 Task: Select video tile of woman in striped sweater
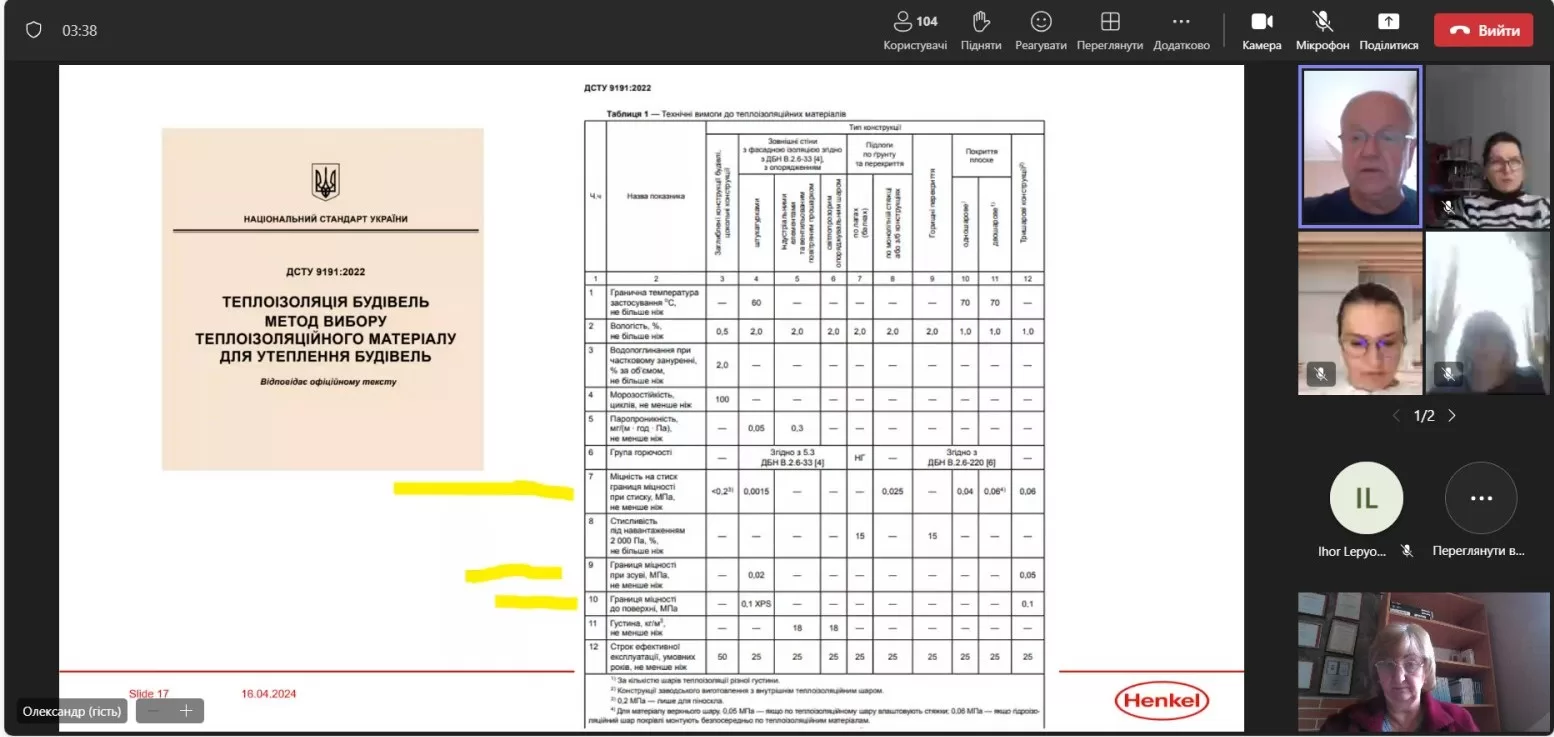coord(1488,147)
